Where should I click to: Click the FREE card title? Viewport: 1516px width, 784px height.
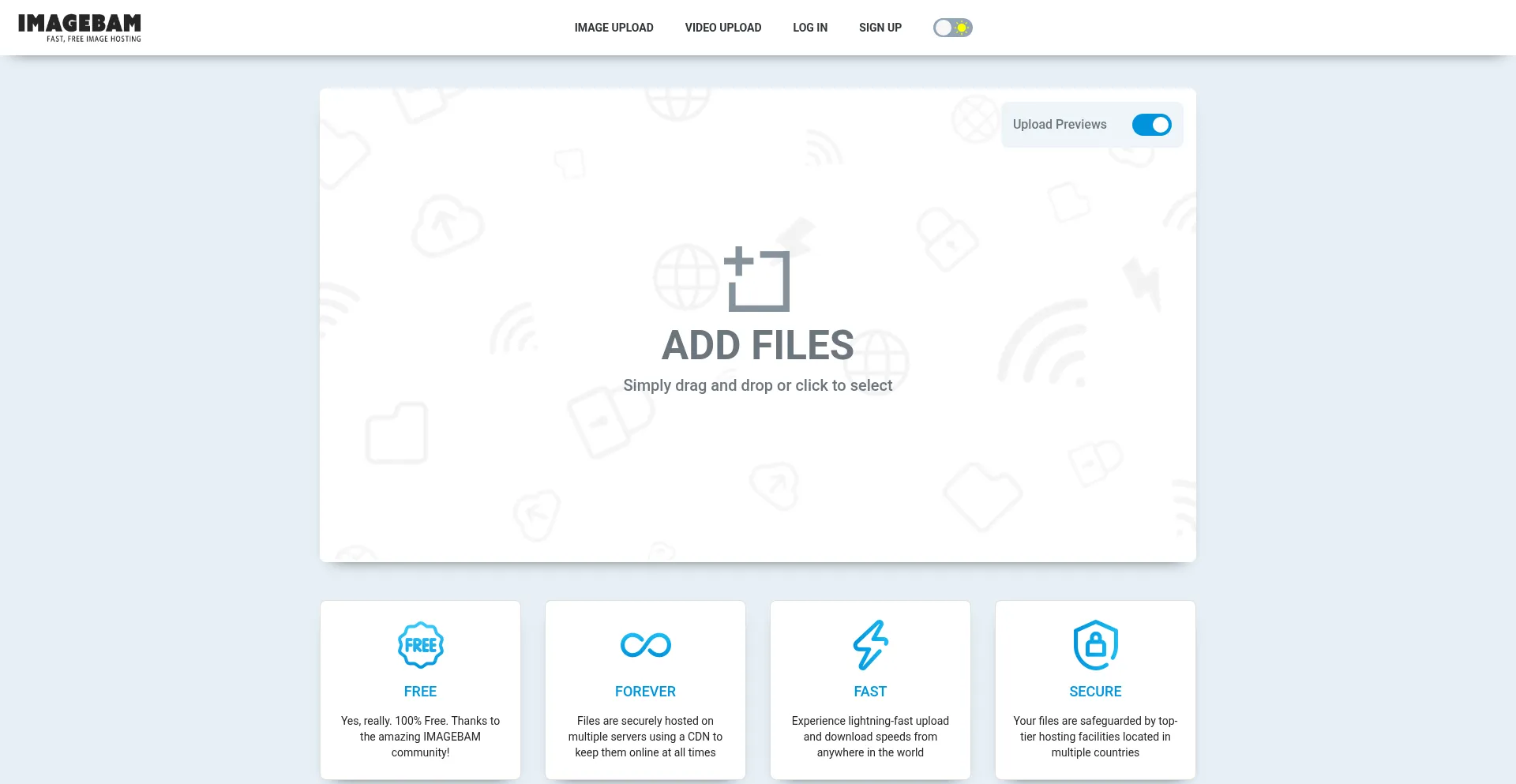pos(420,692)
